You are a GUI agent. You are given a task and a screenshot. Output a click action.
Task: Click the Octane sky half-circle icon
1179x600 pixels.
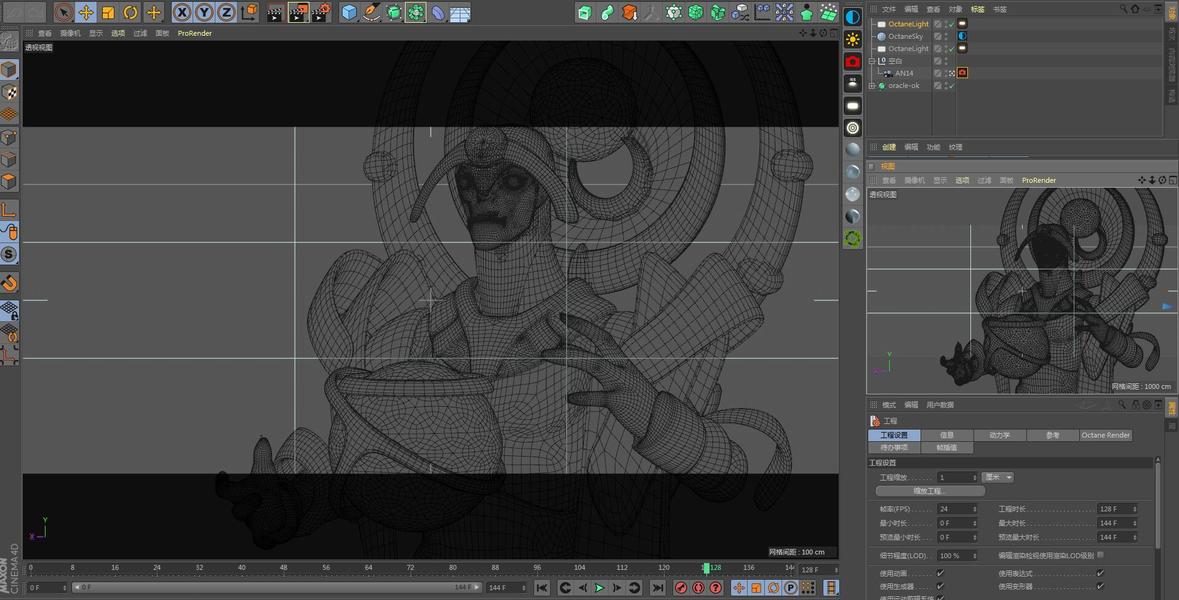[x=853, y=17]
